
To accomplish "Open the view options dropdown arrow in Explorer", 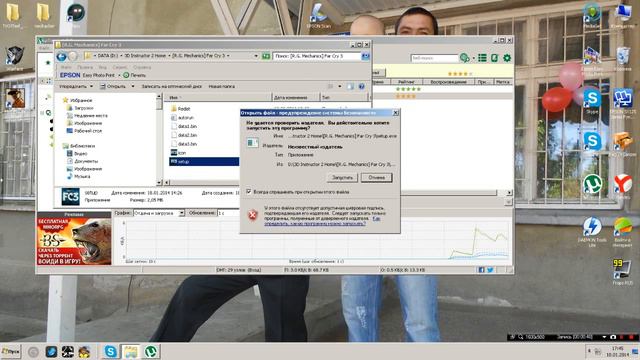I will [x=340, y=87].
